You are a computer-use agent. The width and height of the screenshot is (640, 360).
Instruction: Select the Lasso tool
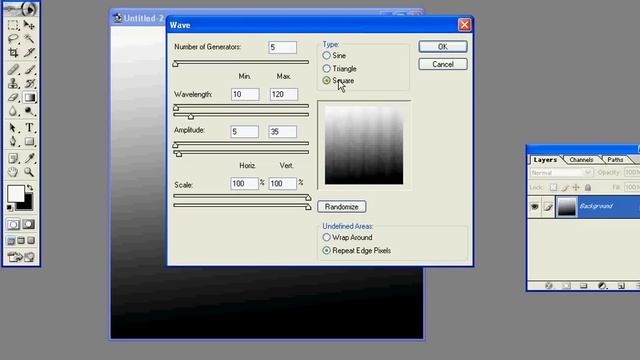click(13, 39)
